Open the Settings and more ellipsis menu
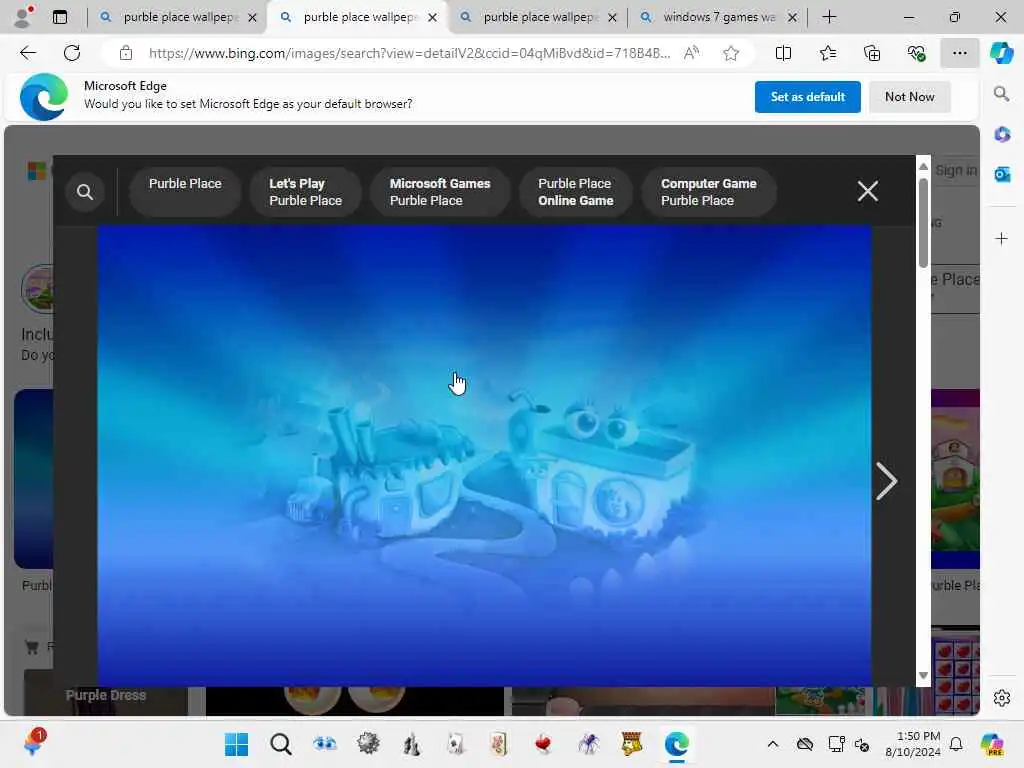 pyautogui.click(x=959, y=54)
